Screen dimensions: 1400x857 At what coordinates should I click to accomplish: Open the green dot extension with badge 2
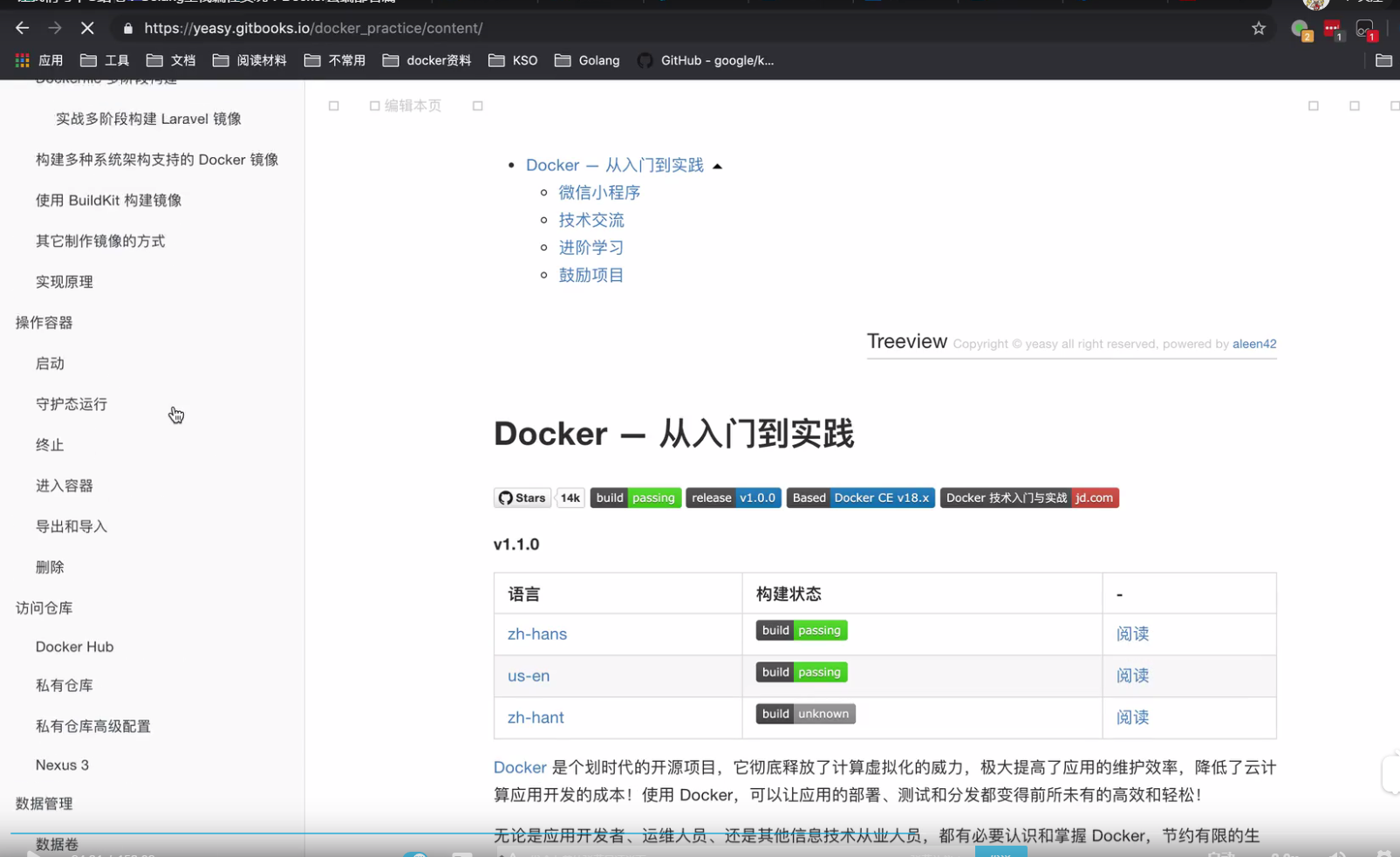[1301, 30]
